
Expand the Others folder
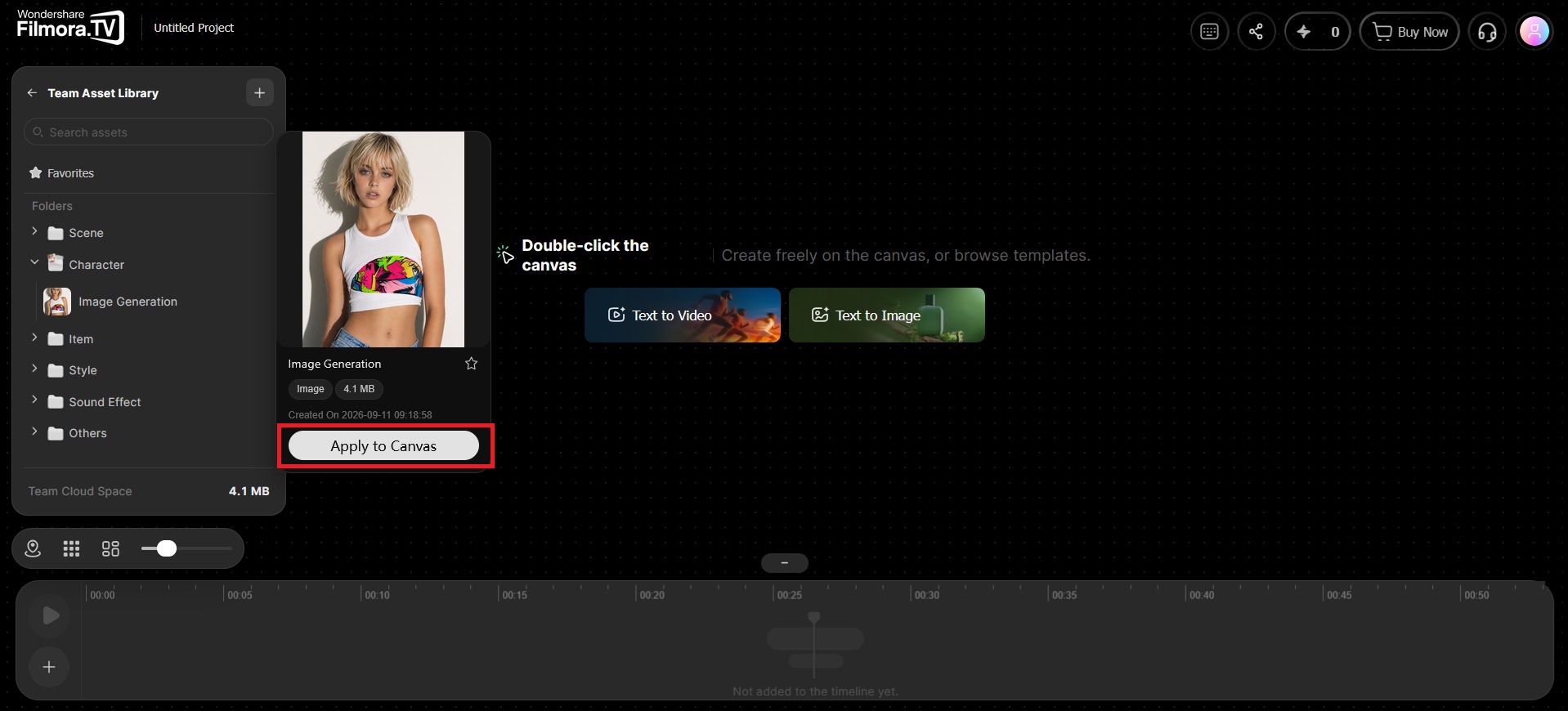point(34,432)
